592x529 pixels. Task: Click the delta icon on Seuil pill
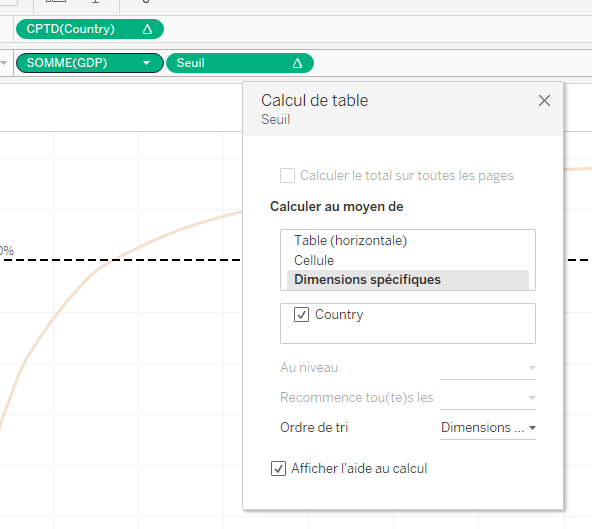click(x=297, y=63)
